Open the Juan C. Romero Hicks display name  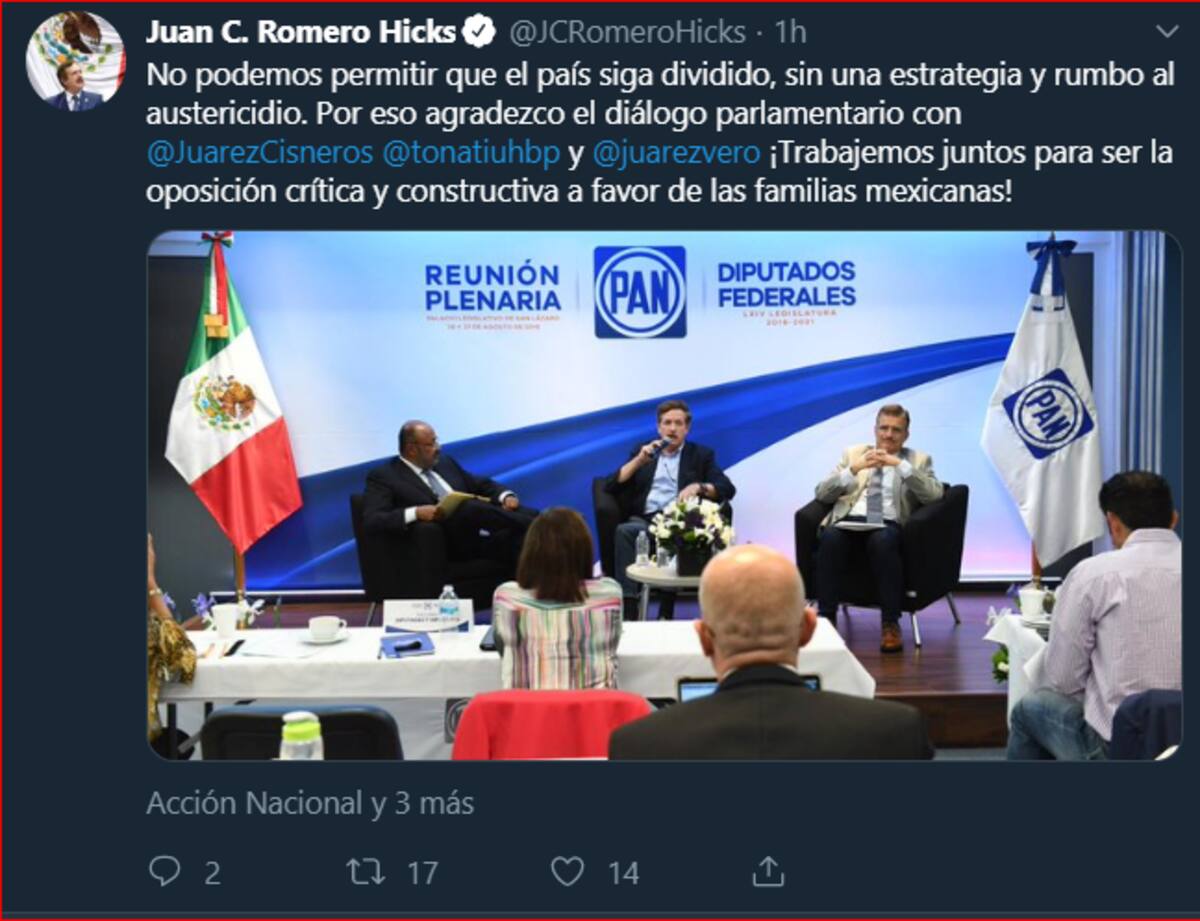(x=301, y=33)
